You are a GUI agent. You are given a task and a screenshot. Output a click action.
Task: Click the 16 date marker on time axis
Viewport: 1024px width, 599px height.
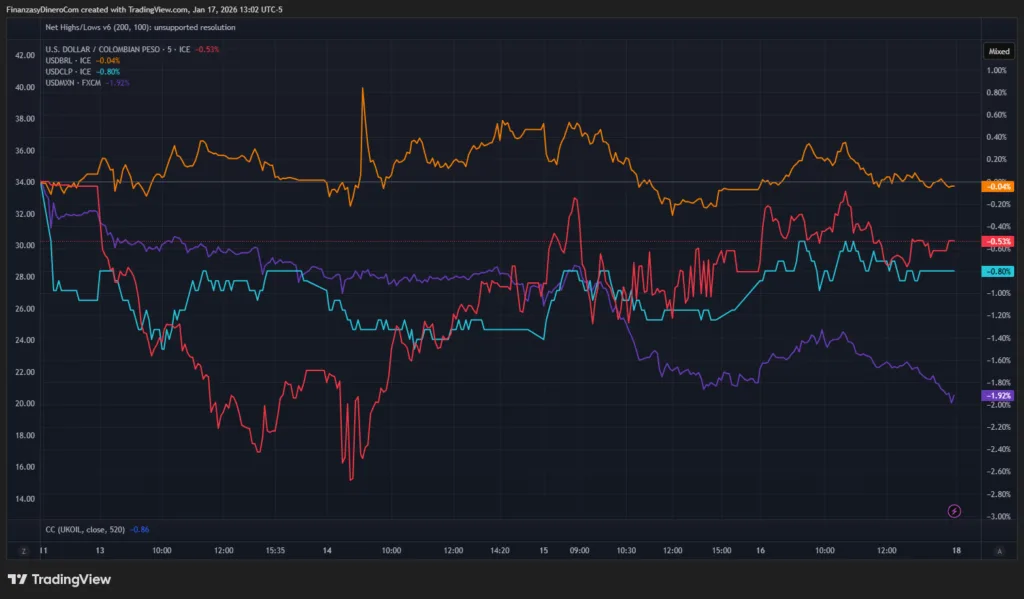tap(761, 550)
